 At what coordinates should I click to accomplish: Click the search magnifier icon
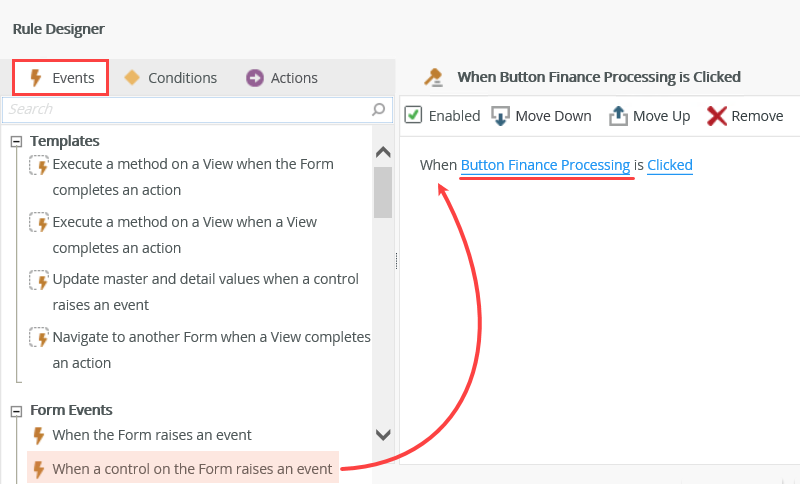point(379,109)
